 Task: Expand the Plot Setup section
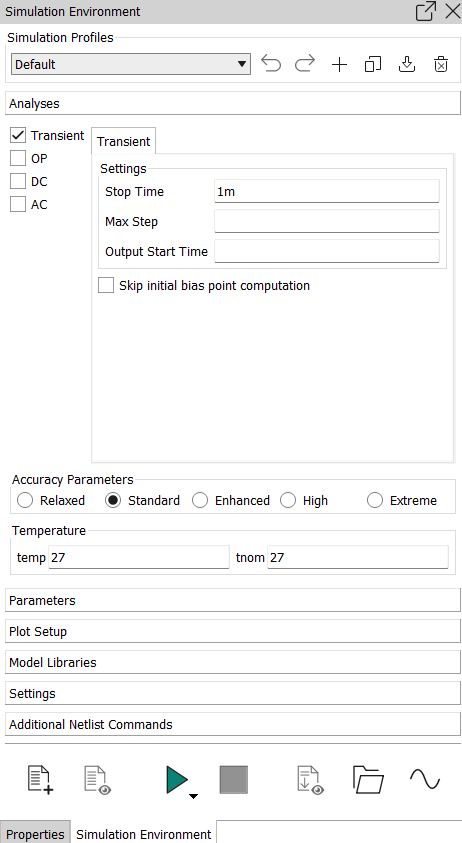pyautogui.click(x=233, y=631)
